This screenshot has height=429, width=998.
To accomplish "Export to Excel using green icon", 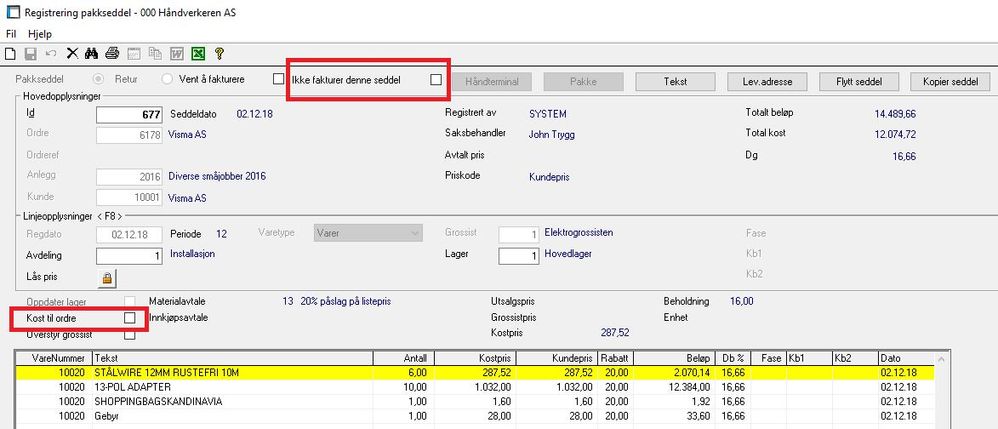I will click(198, 53).
